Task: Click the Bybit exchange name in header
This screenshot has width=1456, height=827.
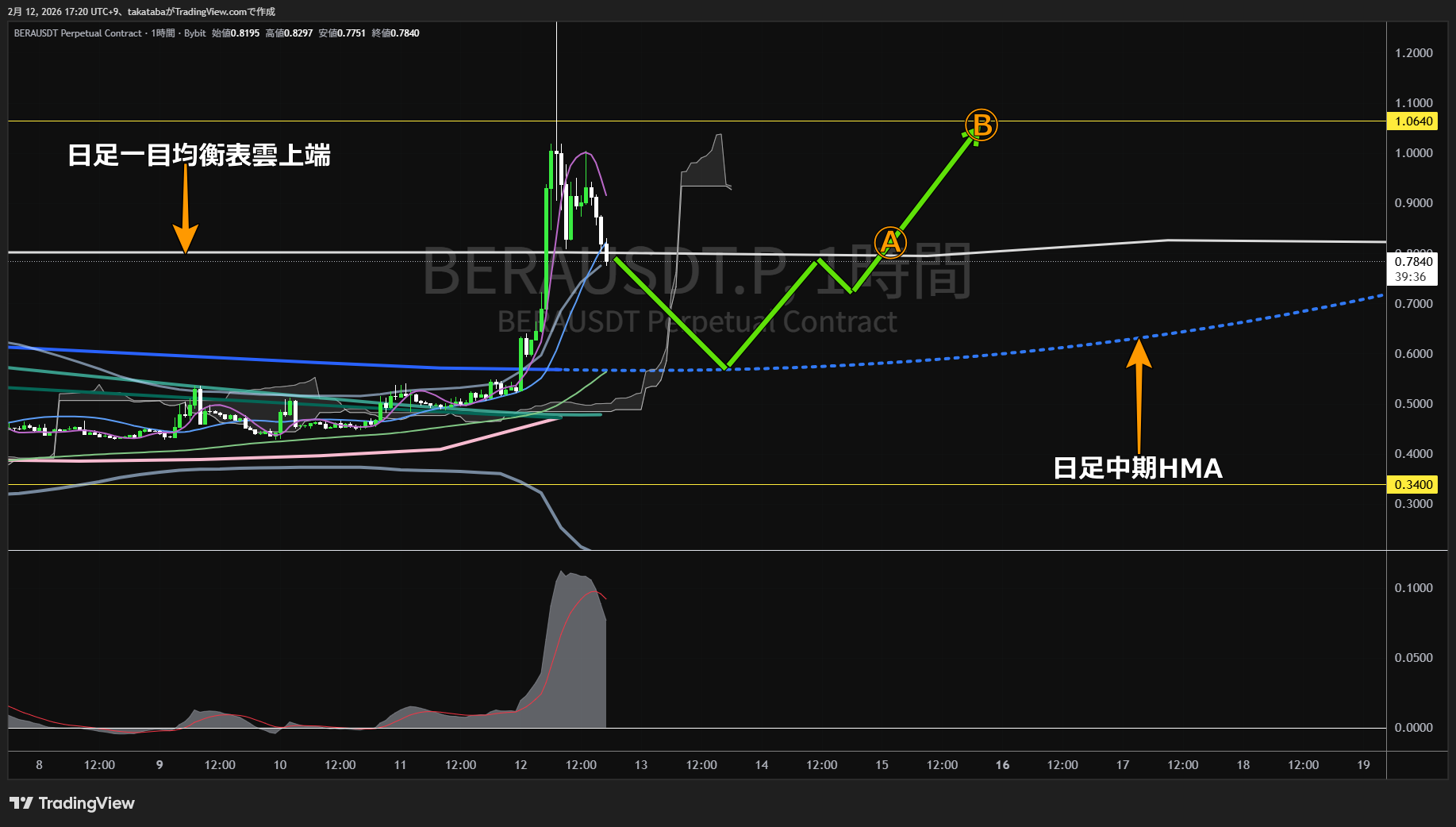Action: coord(194,33)
